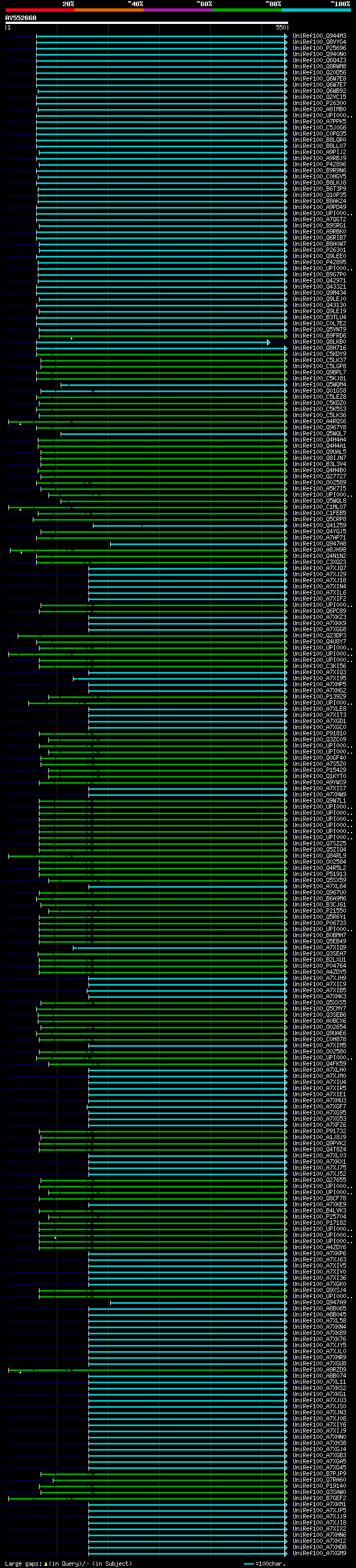Select hit label UniRef100_A9PIJ2
The width and height of the screenshot is (356, 1568).
tap(319, 152)
